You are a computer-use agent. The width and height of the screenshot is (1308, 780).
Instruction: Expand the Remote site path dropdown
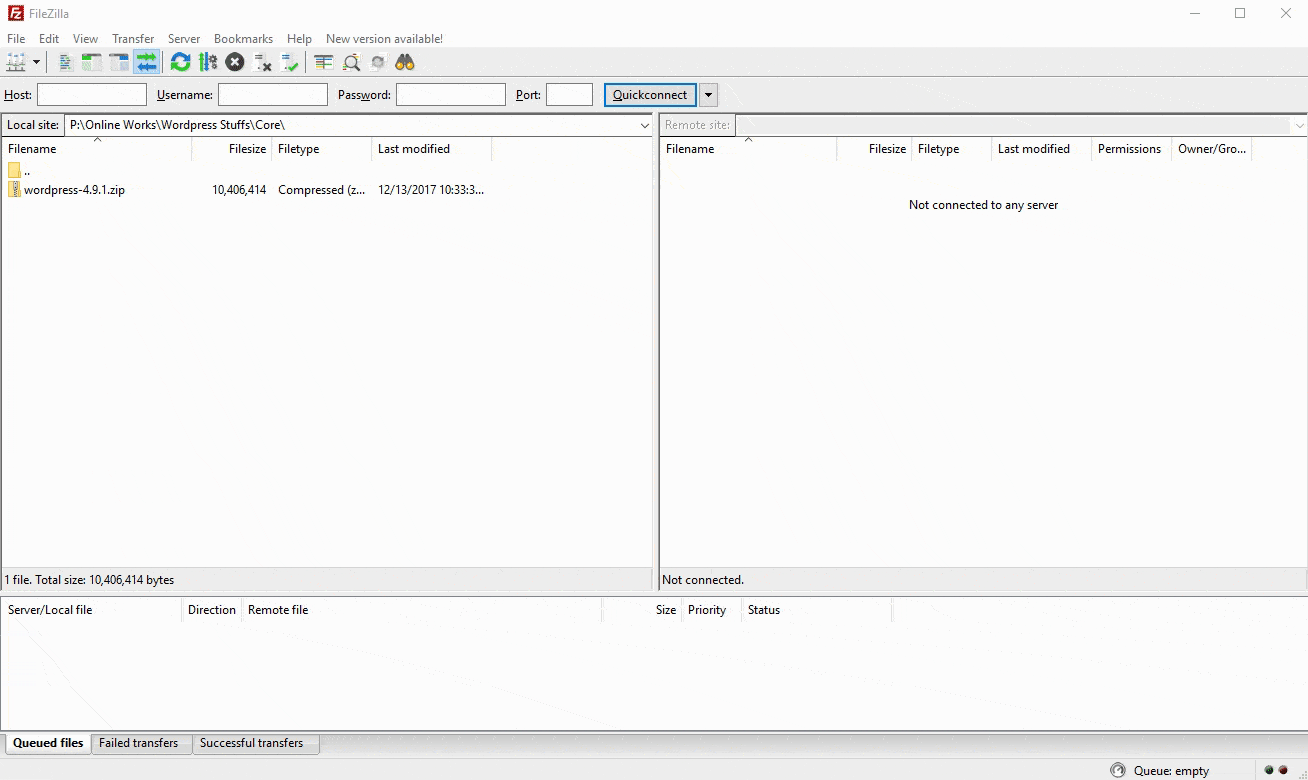[1299, 125]
